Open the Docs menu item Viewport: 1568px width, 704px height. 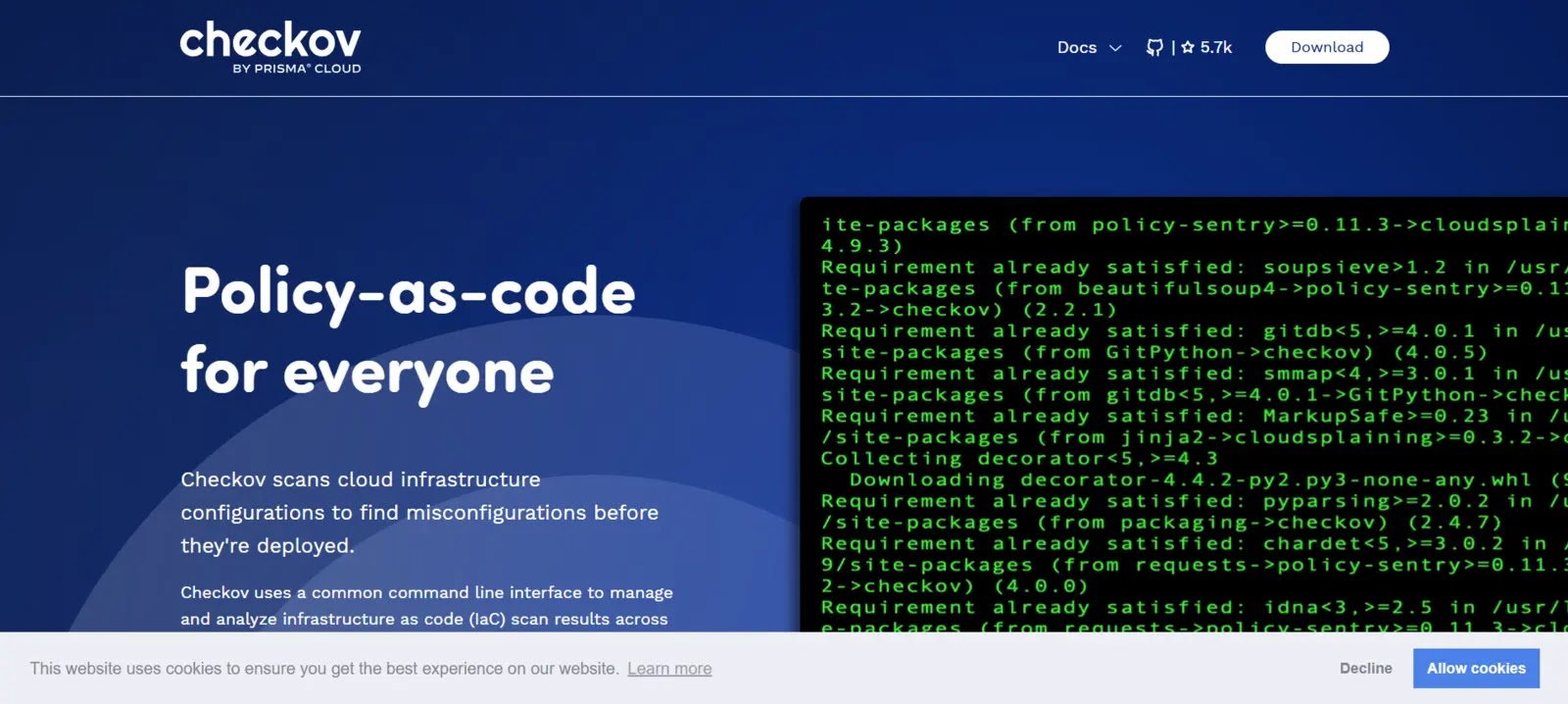click(x=1077, y=47)
